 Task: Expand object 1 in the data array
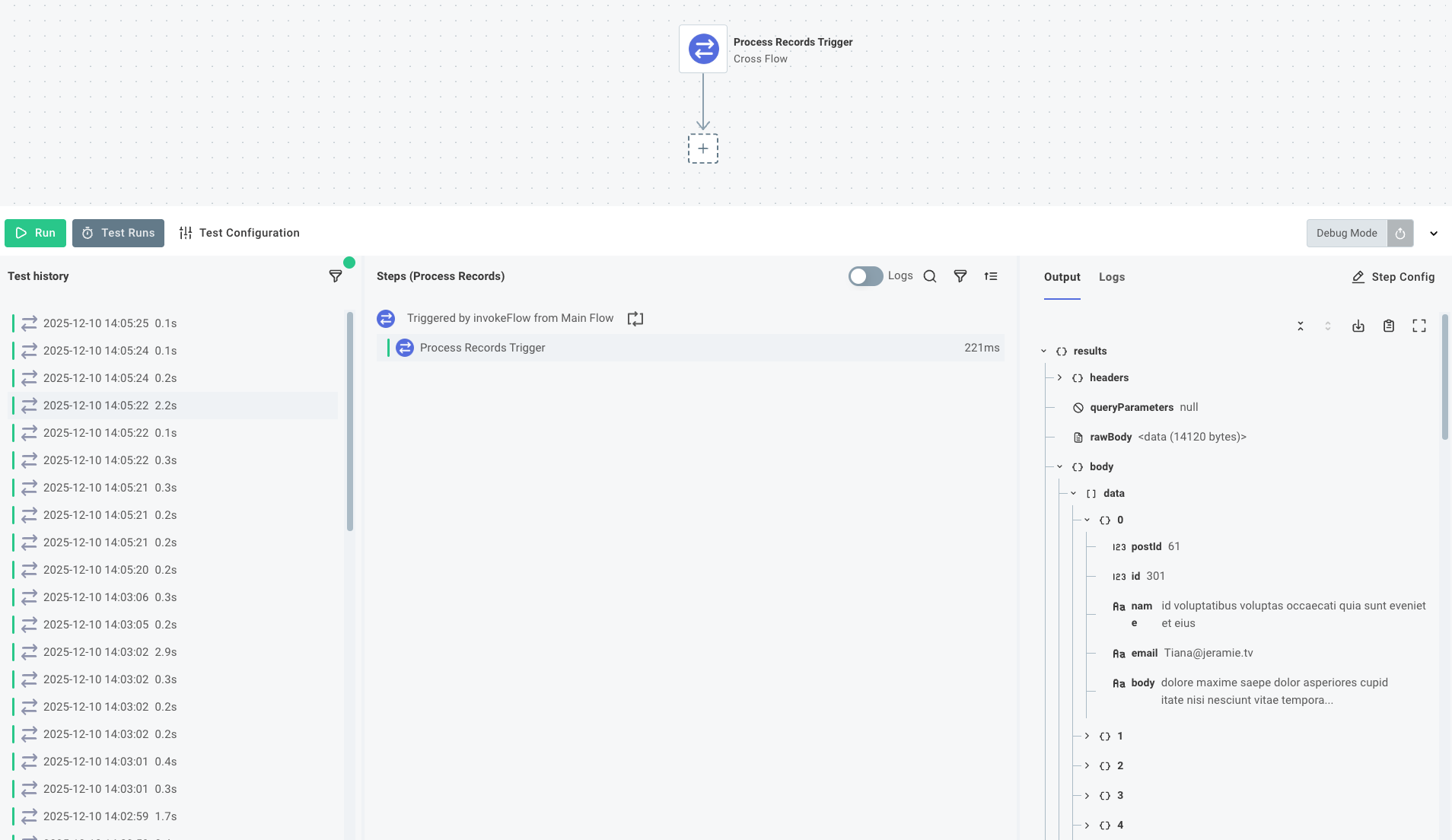tap(1087, 736)
